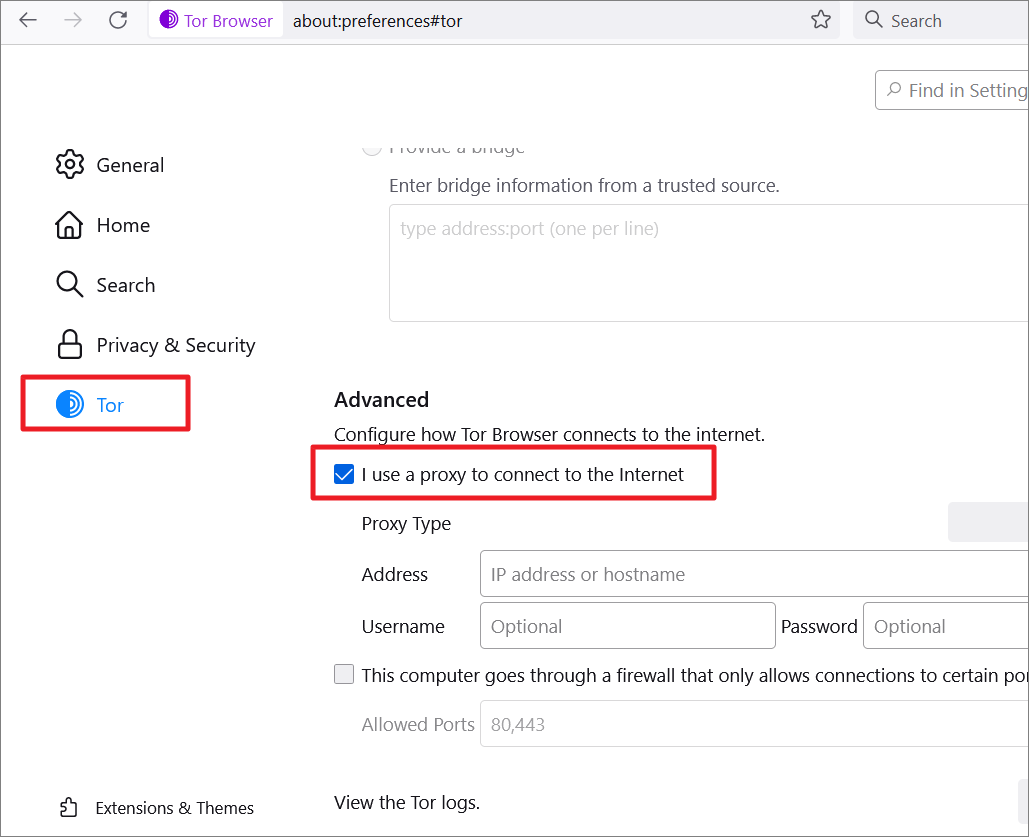This screenshot has height=837, width=1029.
Task: Click the 'Tor Browser' label in the URL bar
Action: [x=228, y=21]
